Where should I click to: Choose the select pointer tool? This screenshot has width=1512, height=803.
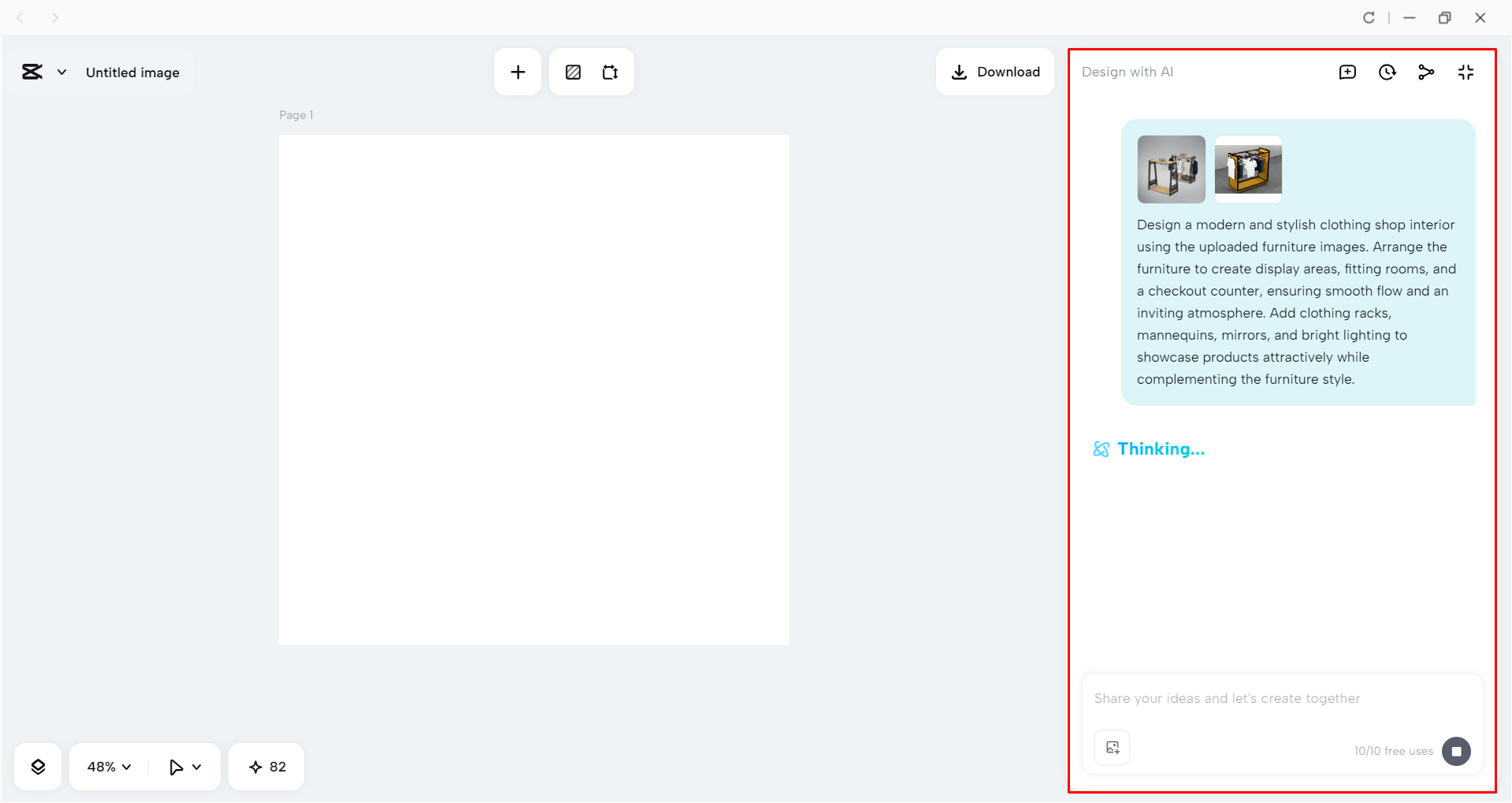point(176,767)
